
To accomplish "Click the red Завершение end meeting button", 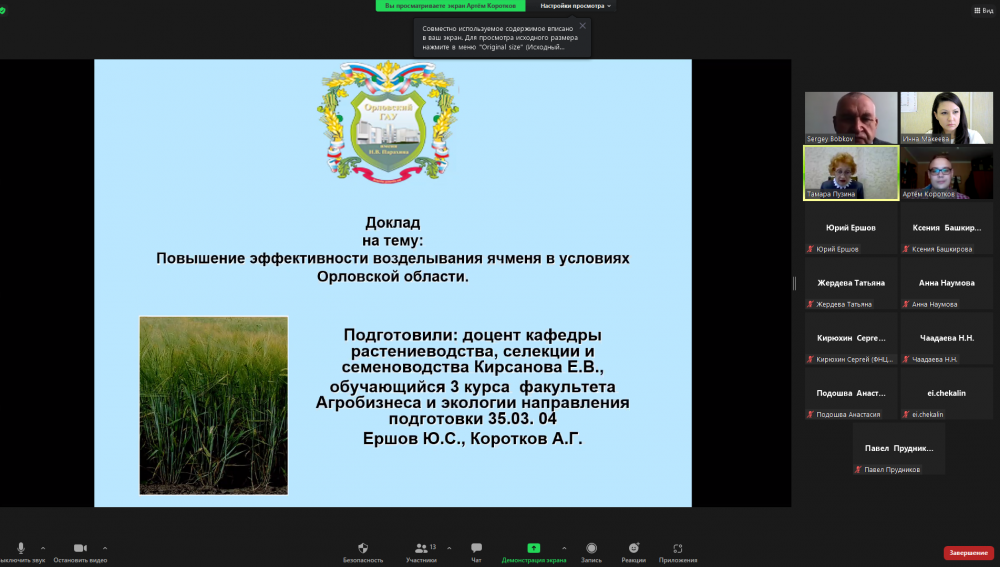I will 968,553.
